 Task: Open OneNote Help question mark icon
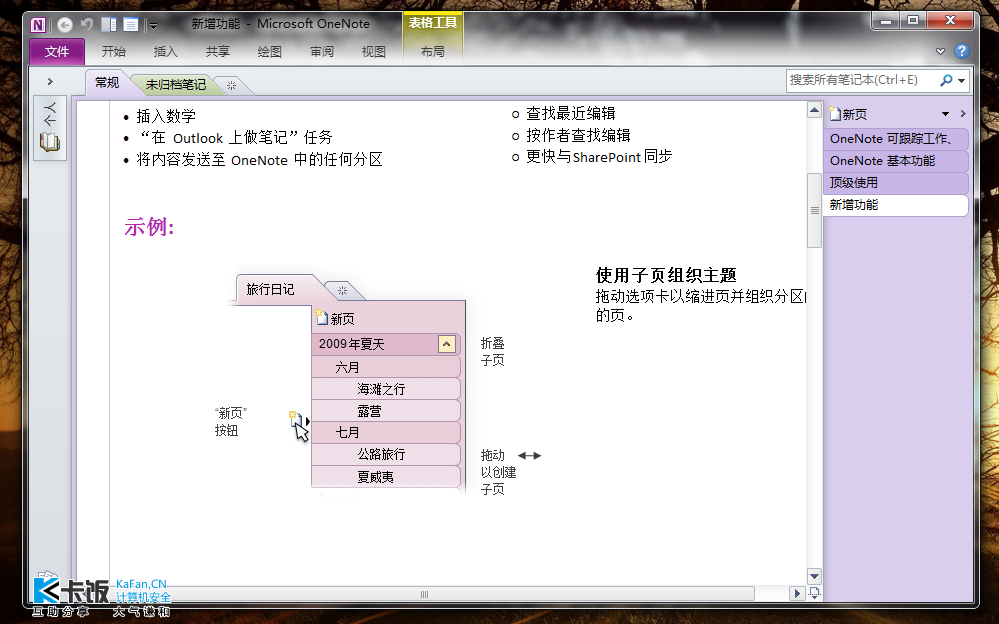961,51
